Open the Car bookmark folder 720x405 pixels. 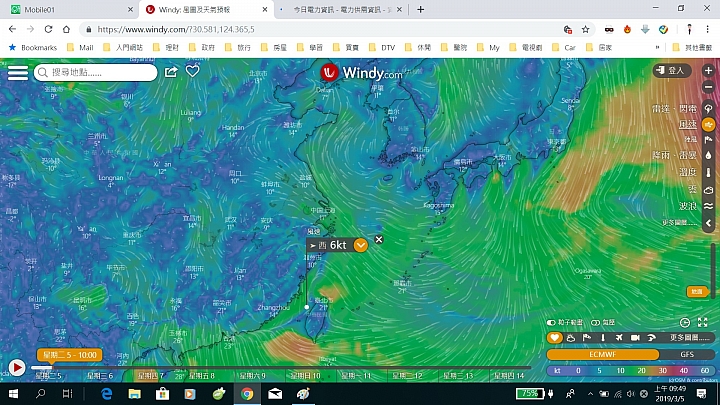click(564, 48)
